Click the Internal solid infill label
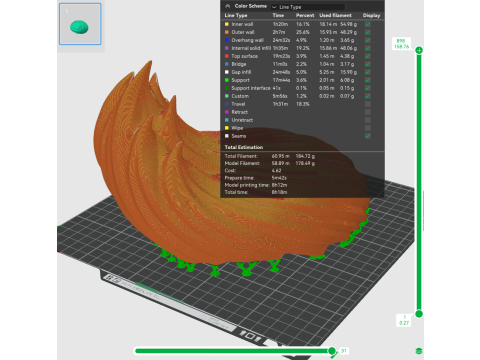 (x=251, y=48)
